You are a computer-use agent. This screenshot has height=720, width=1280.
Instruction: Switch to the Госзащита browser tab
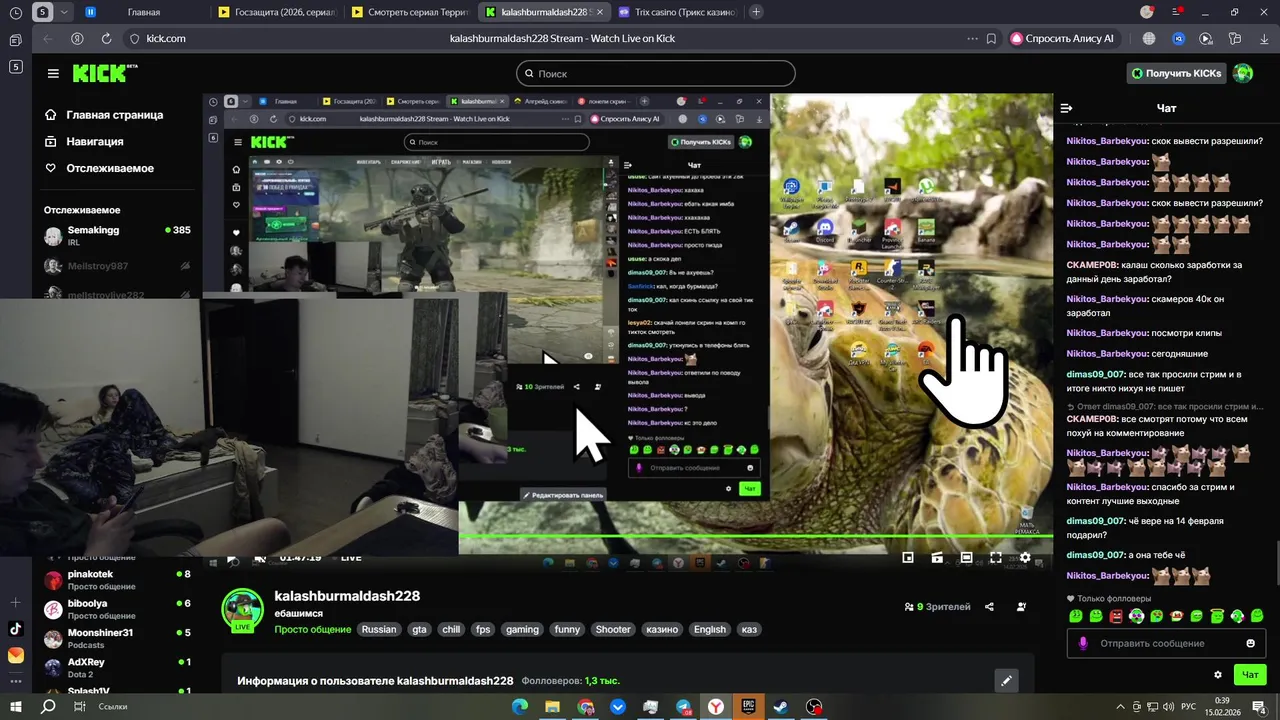[278, 12]
